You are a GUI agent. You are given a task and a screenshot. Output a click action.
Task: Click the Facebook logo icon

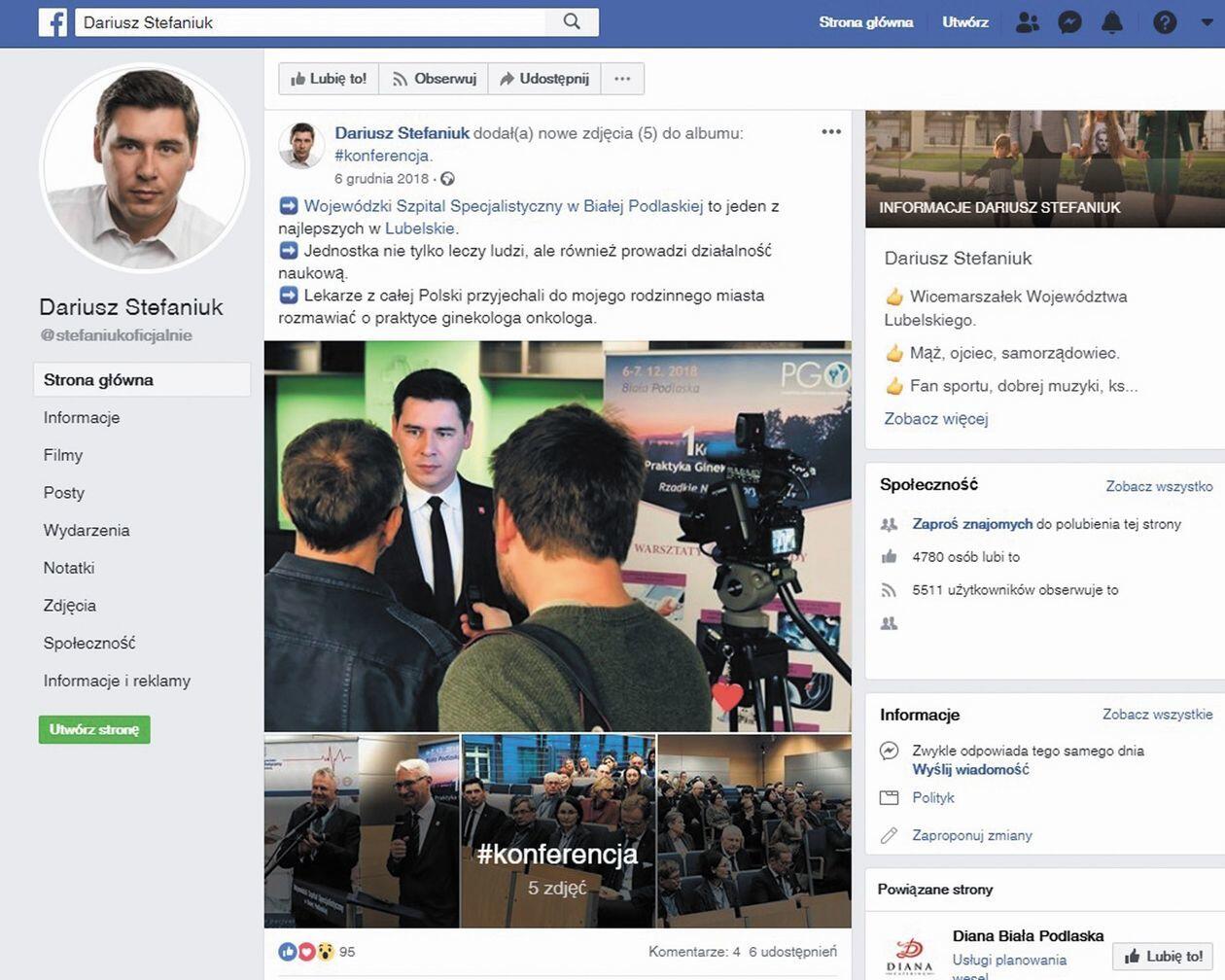point(52,22)
